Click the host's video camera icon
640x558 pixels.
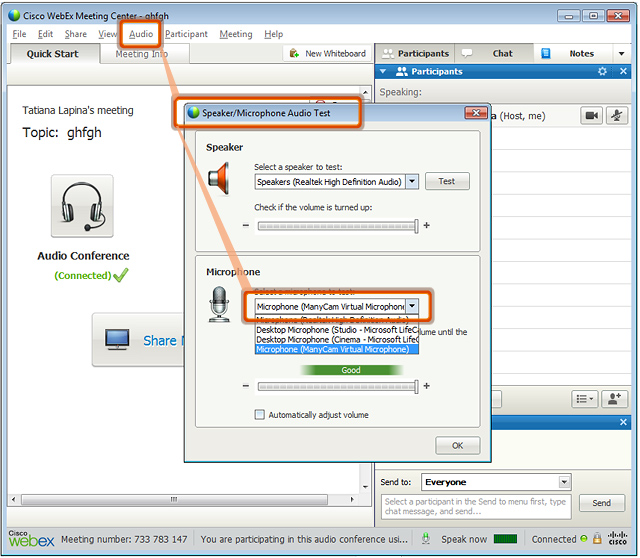tap(591, 116)
